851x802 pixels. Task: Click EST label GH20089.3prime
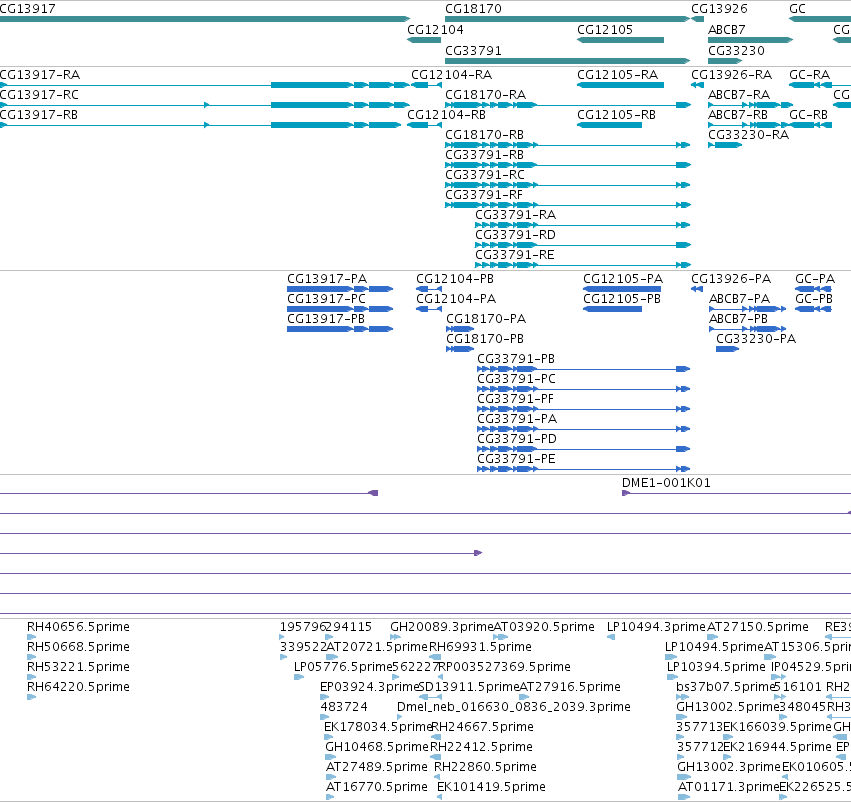[x=441, y=627]
